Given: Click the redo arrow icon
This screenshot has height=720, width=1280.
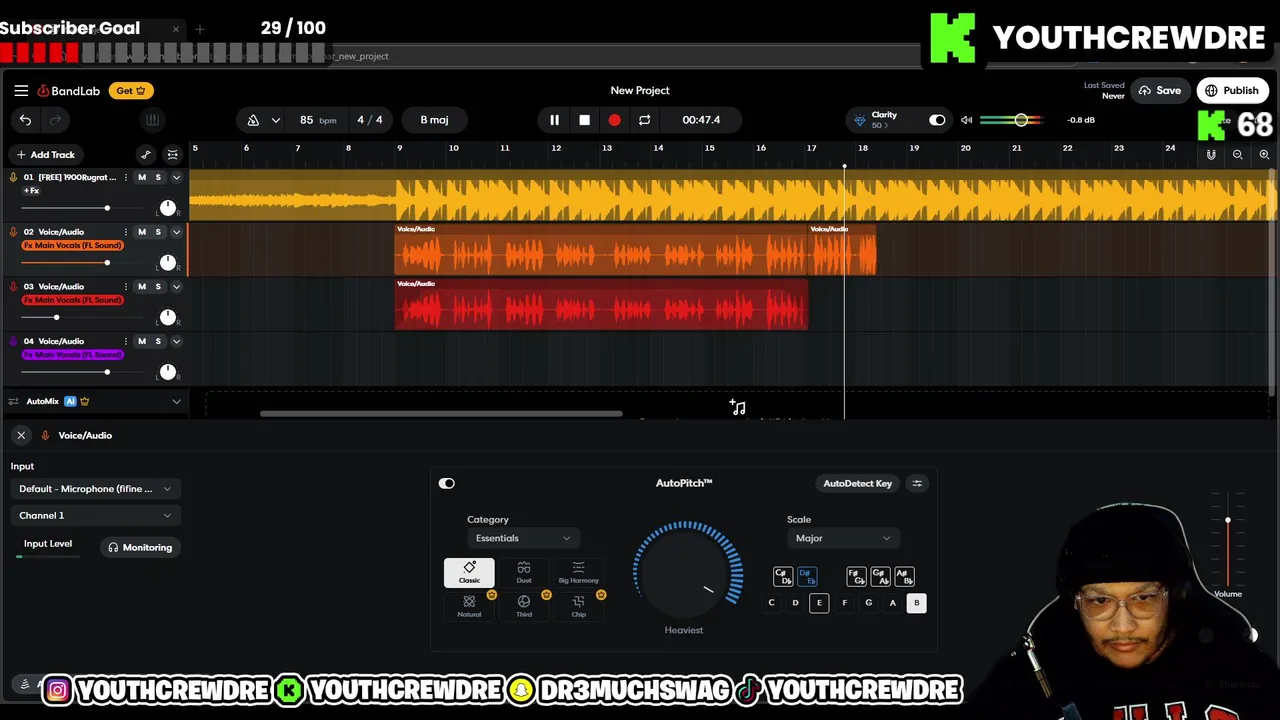Looking at the screenshot, I should click(x=55, y=120).
